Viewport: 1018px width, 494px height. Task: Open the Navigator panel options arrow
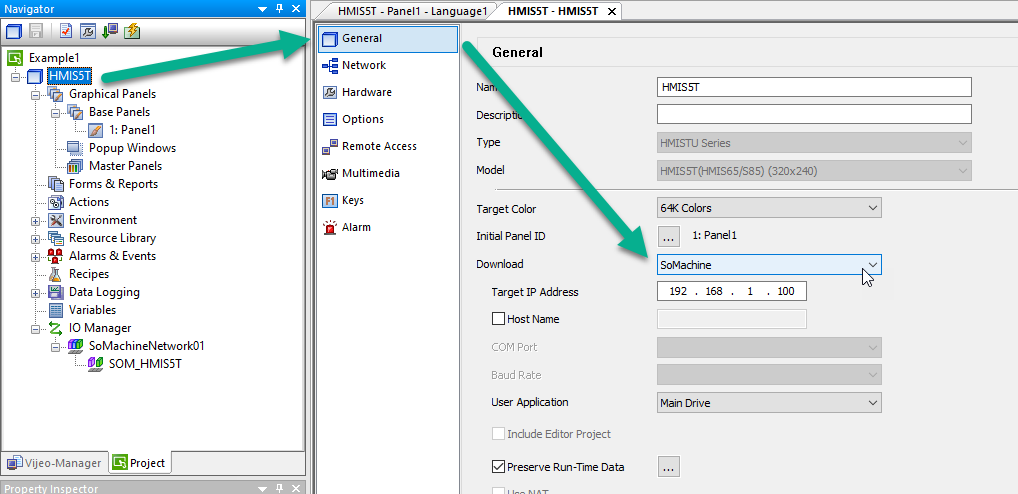coord(262,8)
